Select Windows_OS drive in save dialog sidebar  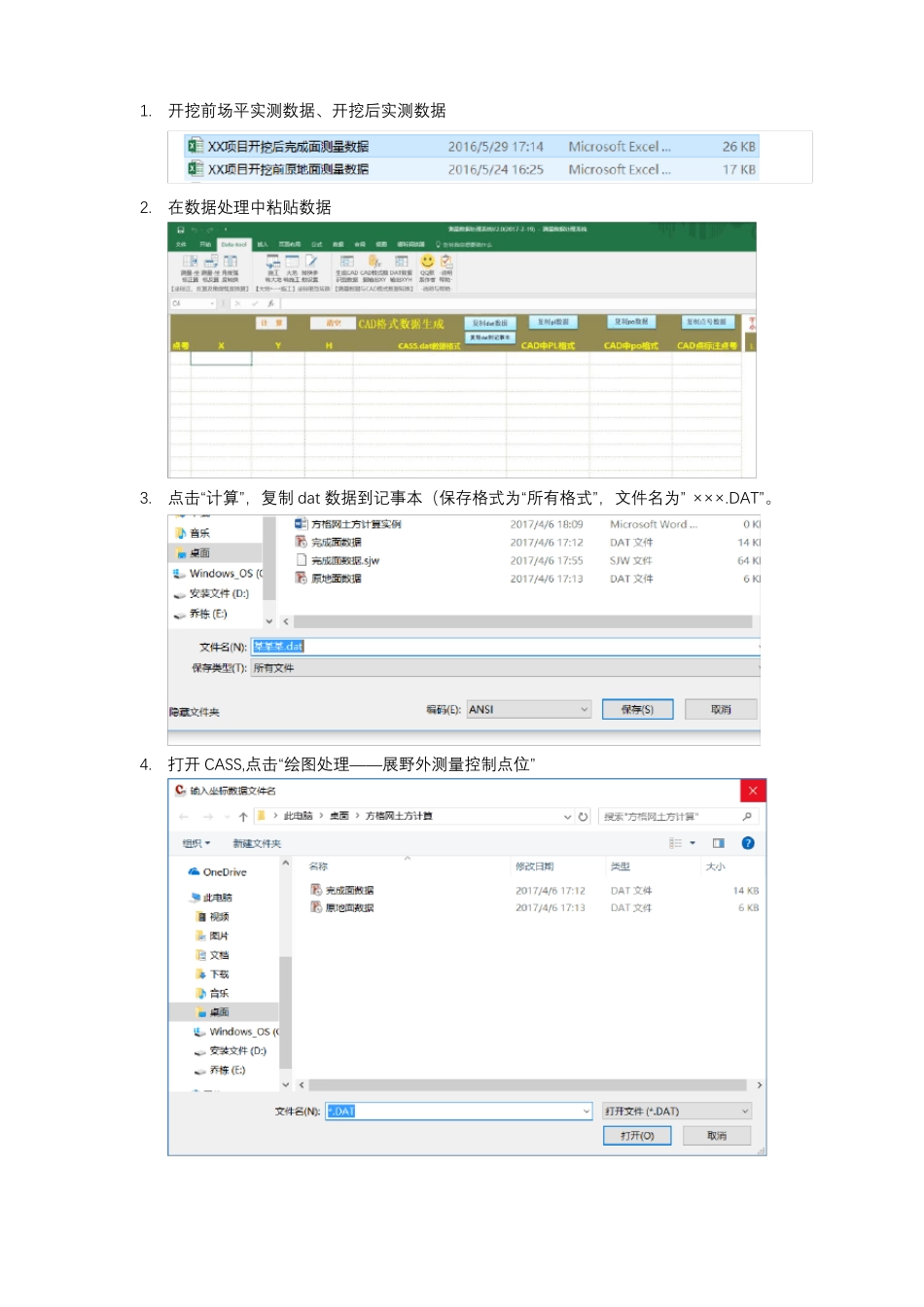218,574
